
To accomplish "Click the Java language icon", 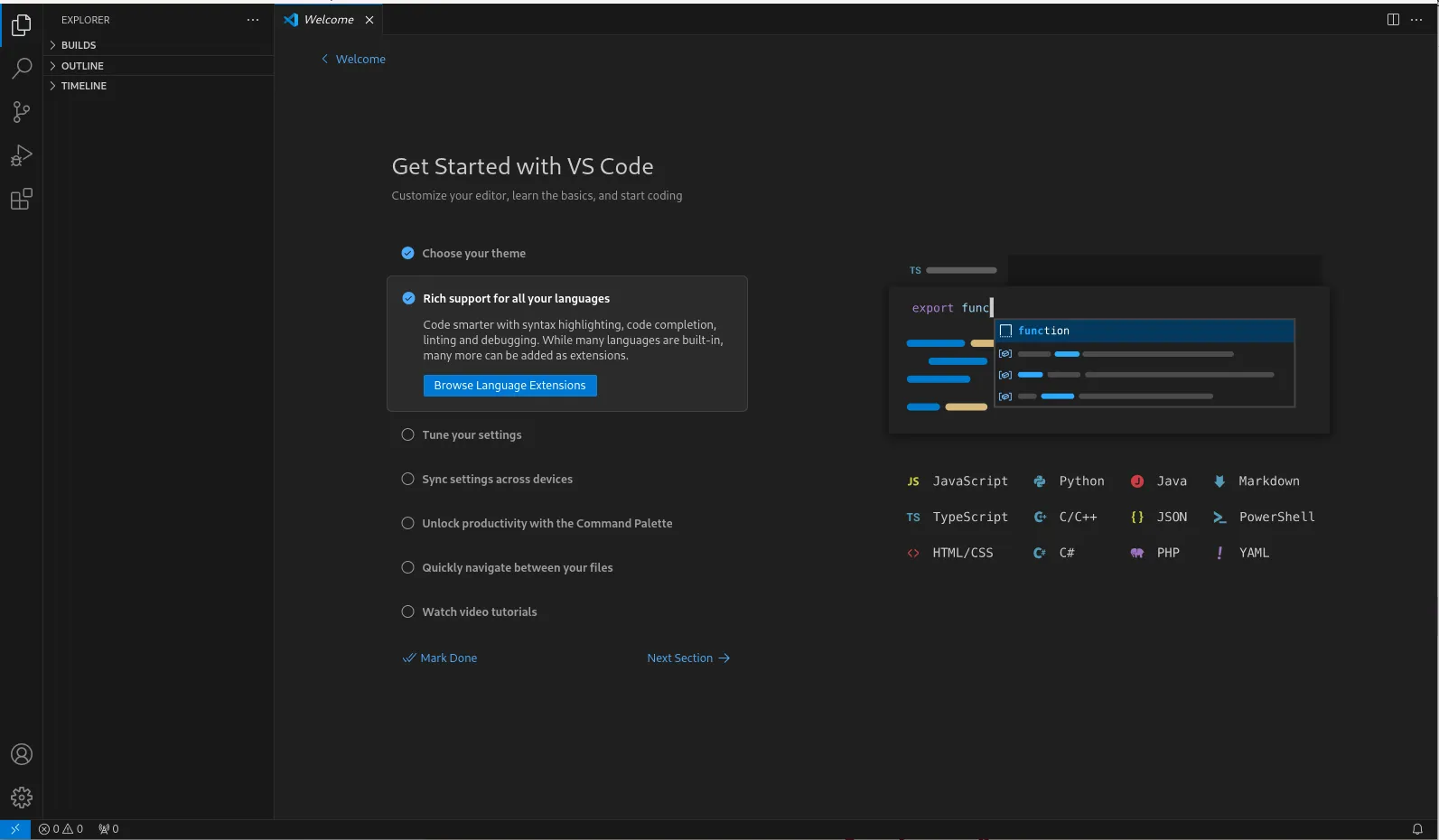I will 1137,481.
